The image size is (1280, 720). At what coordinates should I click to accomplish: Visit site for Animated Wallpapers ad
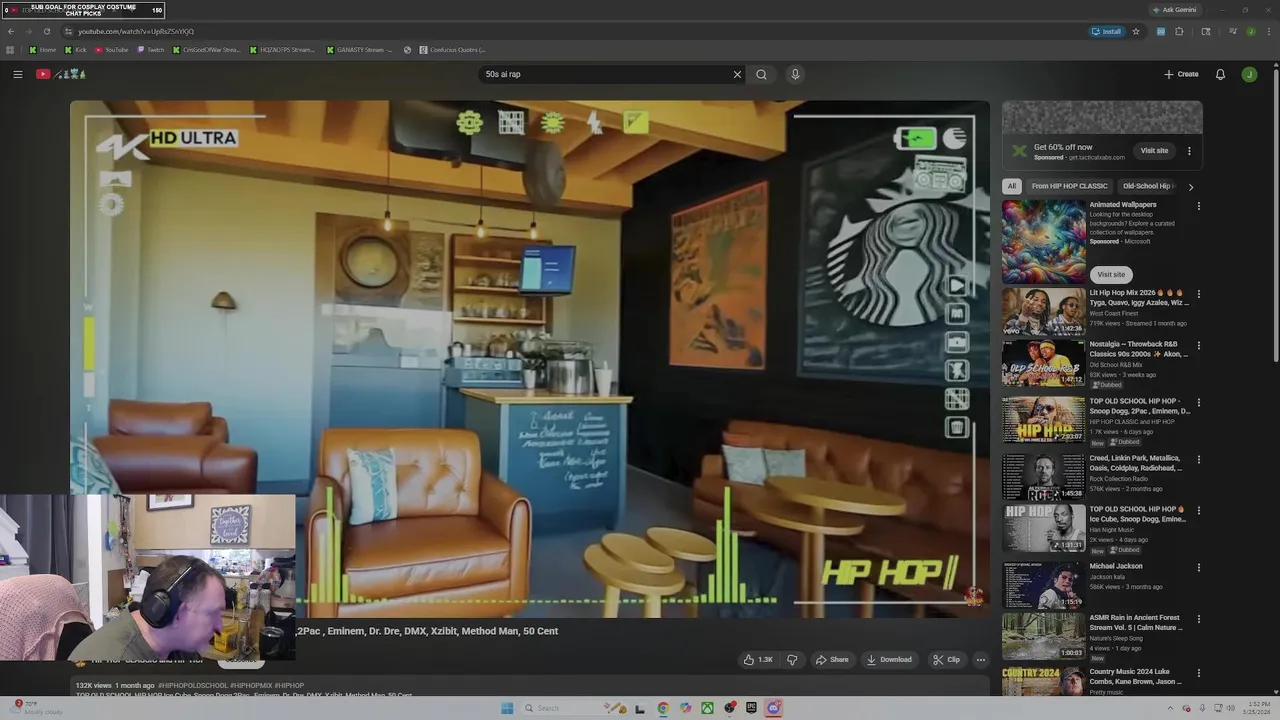click(x=1111, y=274)
